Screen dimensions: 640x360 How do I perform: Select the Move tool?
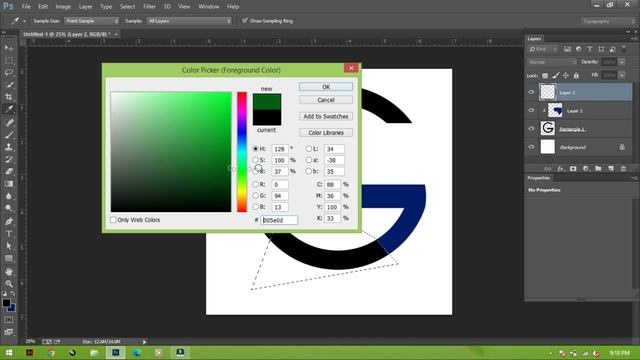(9, 48)
